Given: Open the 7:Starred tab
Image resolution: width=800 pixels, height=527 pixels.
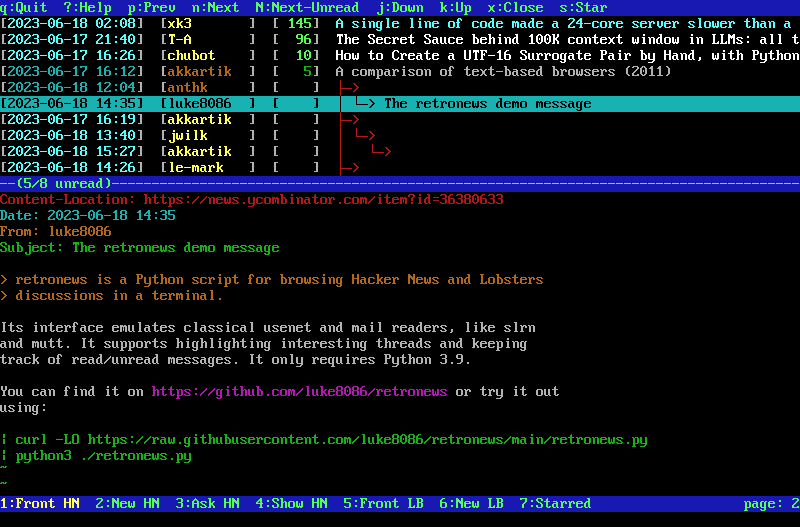Looking at the screenshot, I should [555, 504].
